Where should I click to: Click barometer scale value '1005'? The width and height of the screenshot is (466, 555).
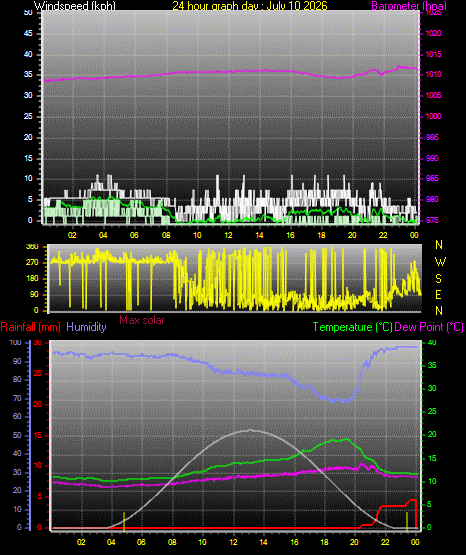click(433, 95)
